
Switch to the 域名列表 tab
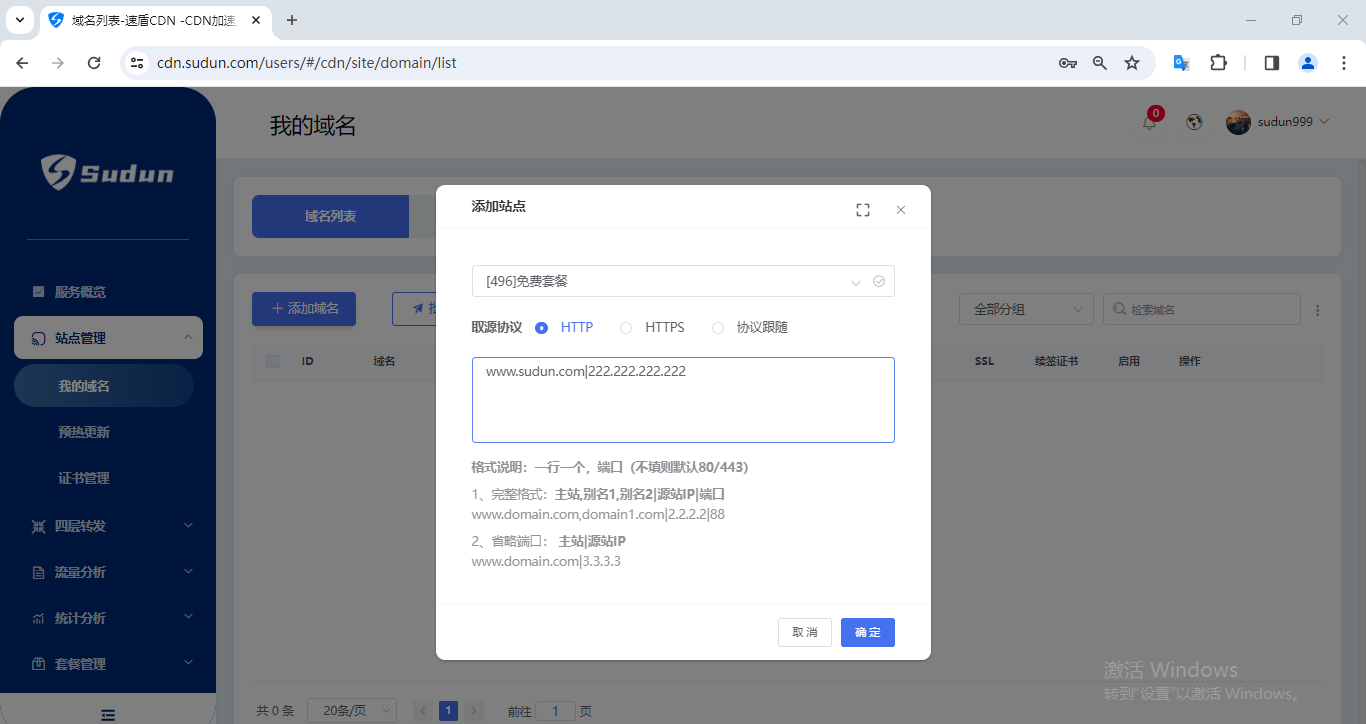[330, 216]
